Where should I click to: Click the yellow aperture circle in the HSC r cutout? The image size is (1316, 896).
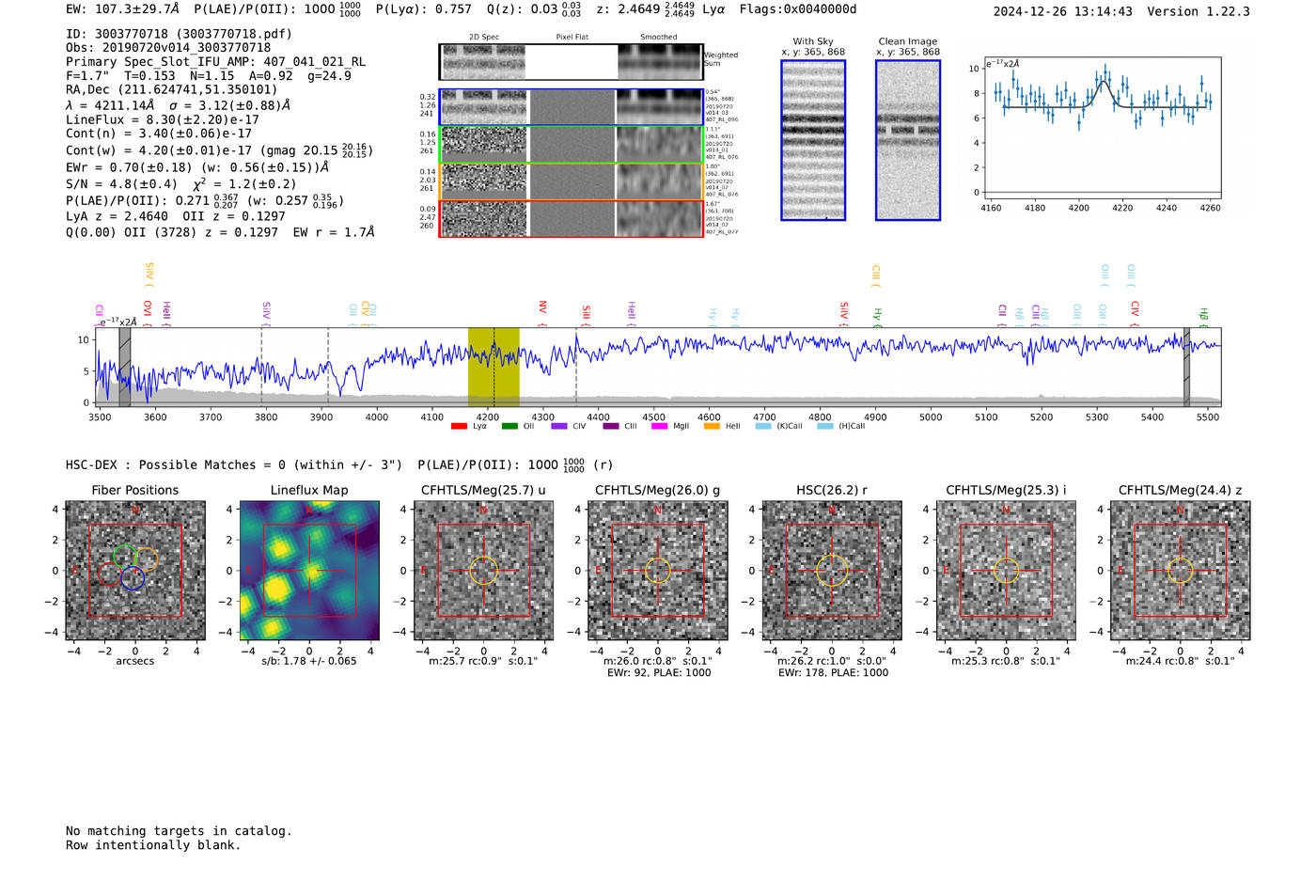[x=832, y=571]
